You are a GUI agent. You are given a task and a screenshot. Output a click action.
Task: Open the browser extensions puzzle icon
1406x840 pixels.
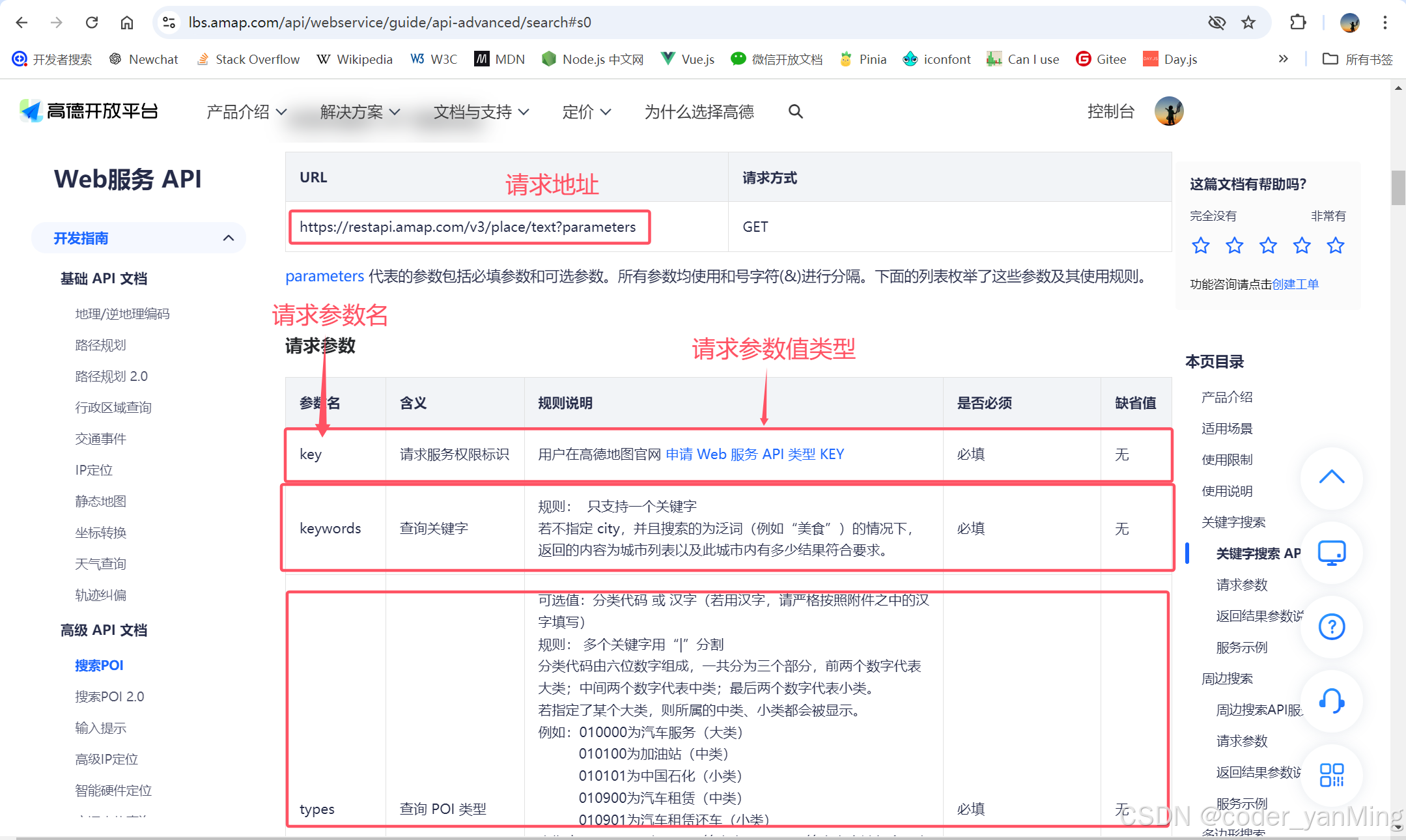point(1297,23)
